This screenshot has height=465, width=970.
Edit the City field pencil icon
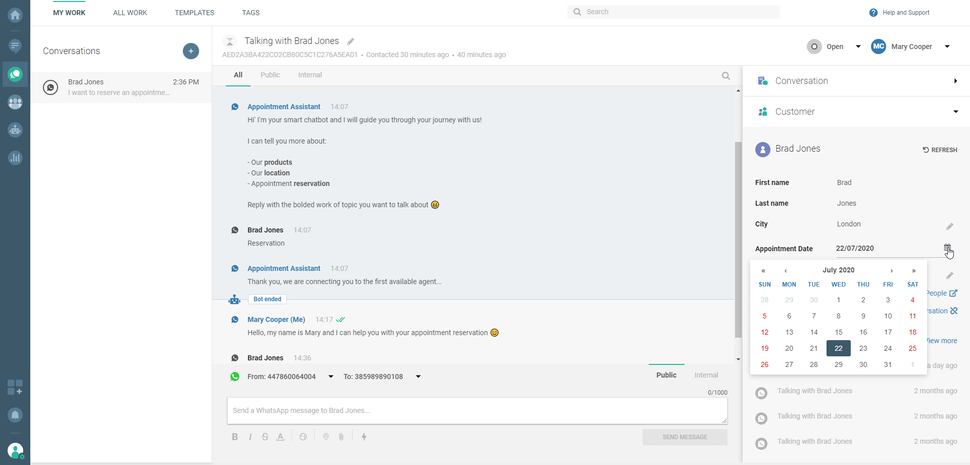click(950, 226)
